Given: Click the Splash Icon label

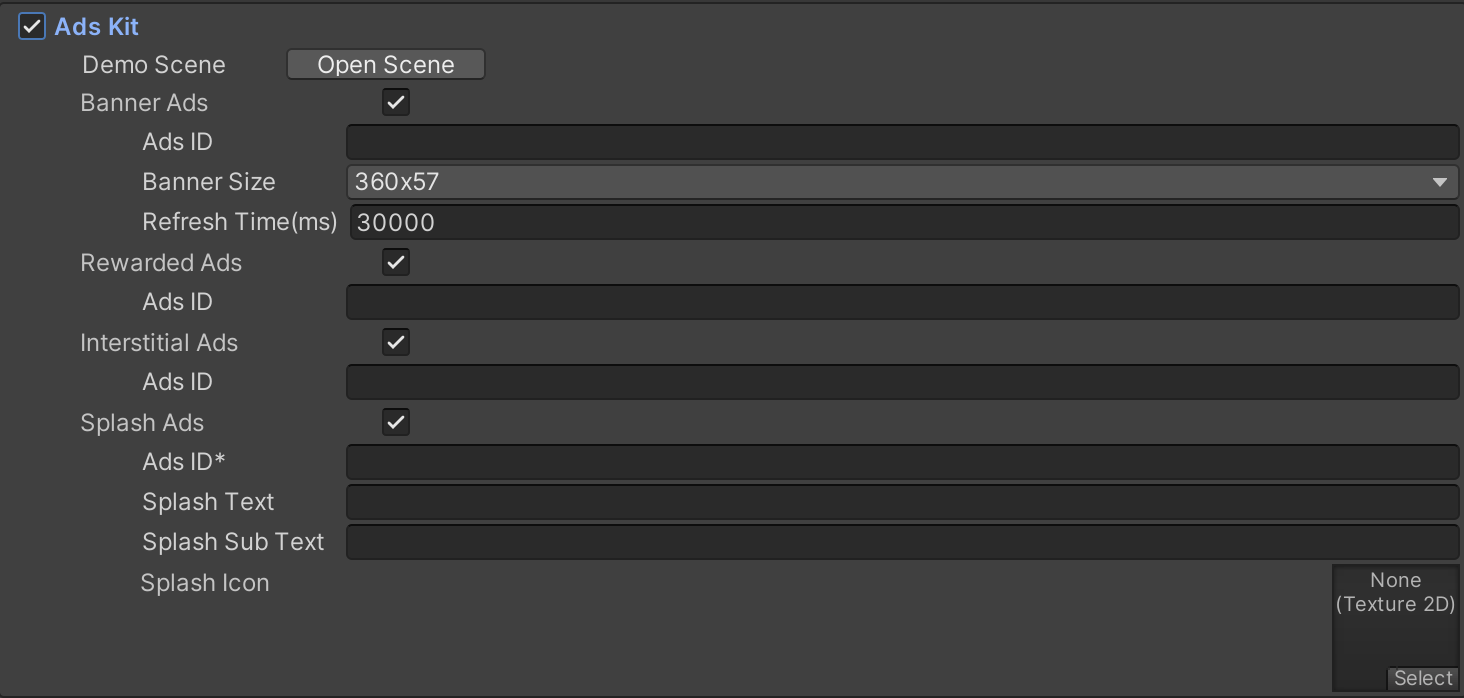Looking at the screenshot, I should coord(205,583).
